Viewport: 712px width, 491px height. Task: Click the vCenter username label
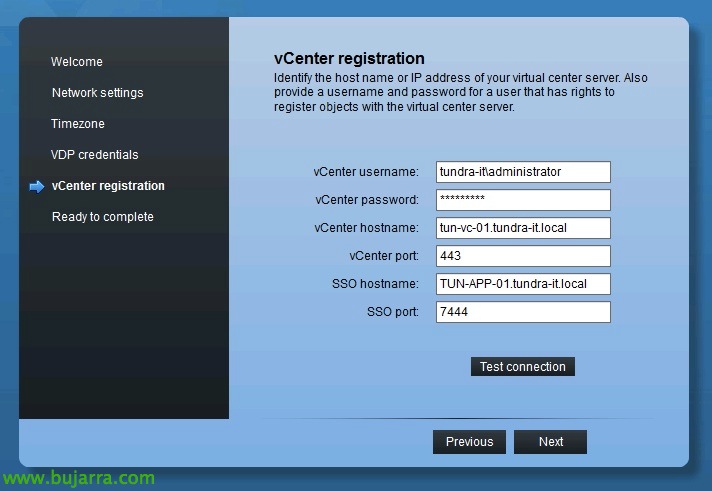coord(366,172)
